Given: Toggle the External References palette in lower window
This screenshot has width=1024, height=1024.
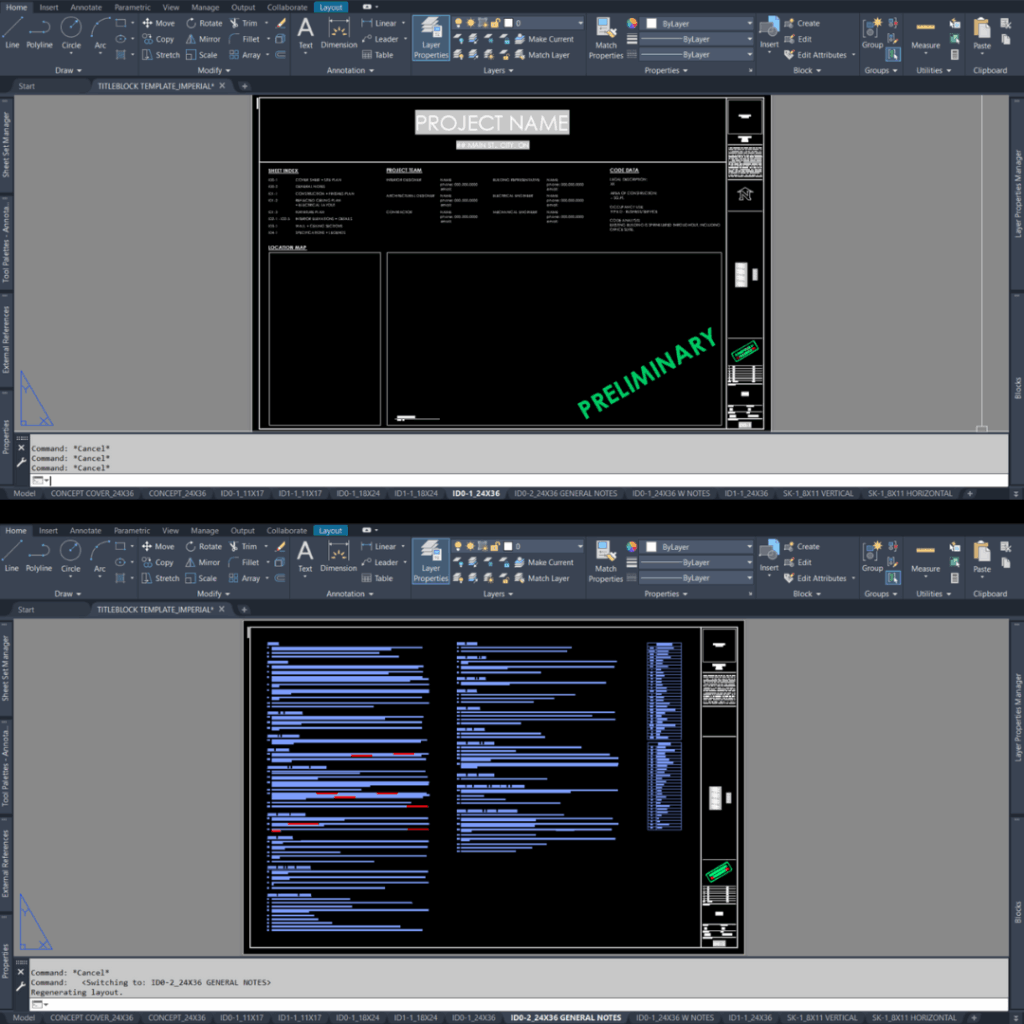Looking at the screenshot, I should tap(6, 862).
